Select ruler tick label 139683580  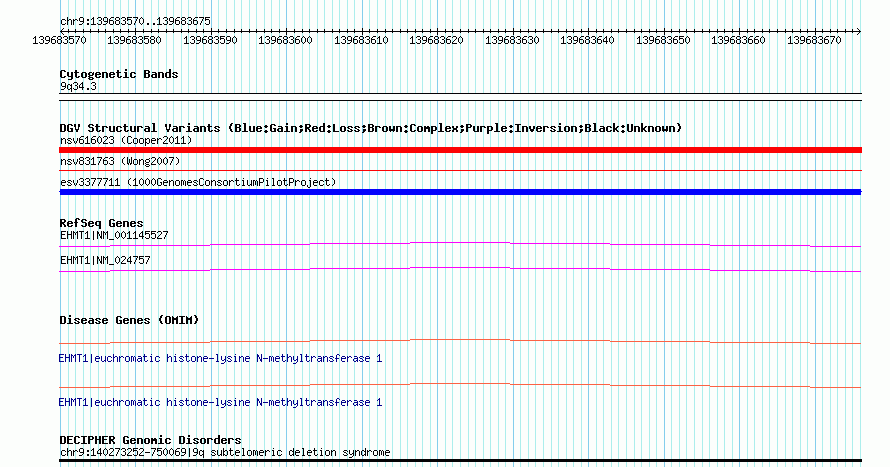[x=135, y=40]
